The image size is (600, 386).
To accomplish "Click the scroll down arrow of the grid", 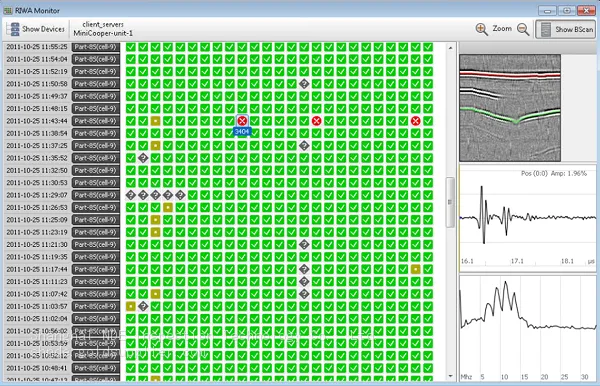I will tap(450, 376).
